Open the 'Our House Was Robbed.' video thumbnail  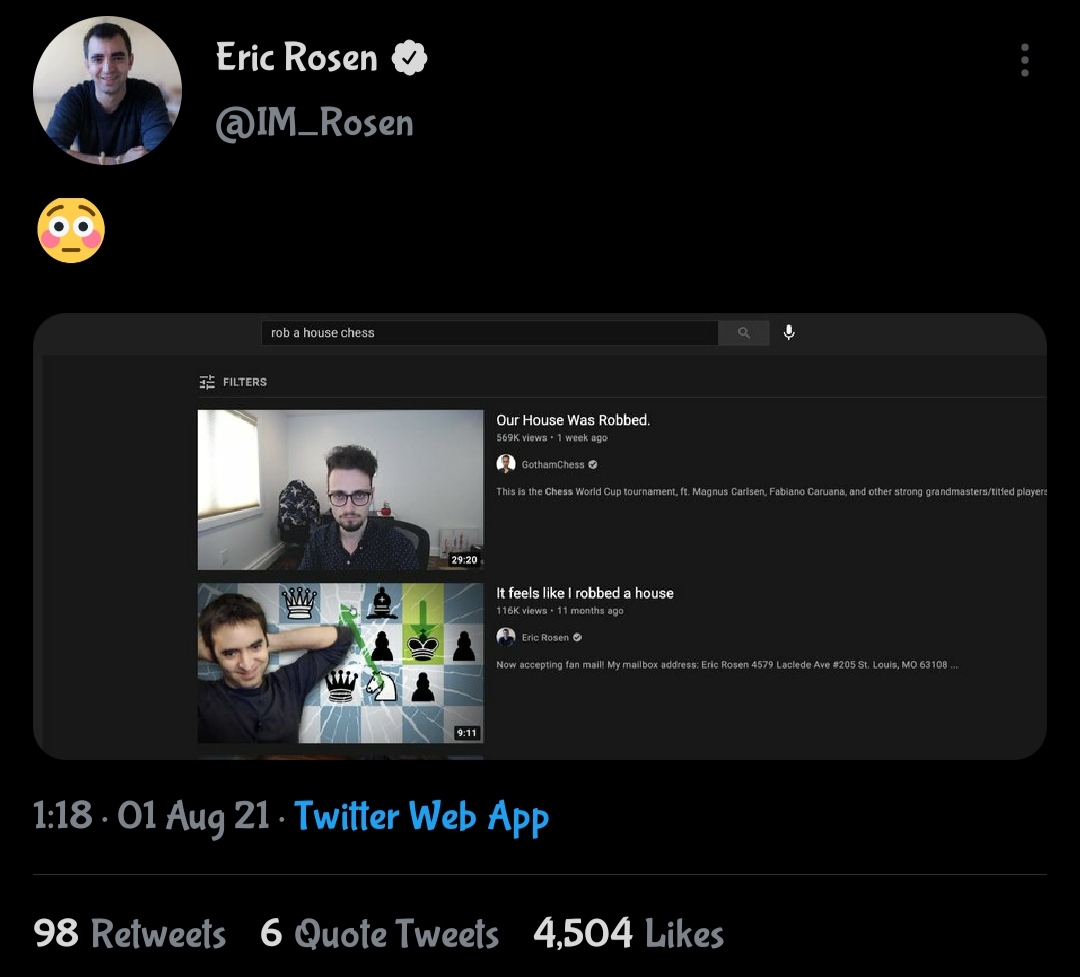tap(340, 490)
